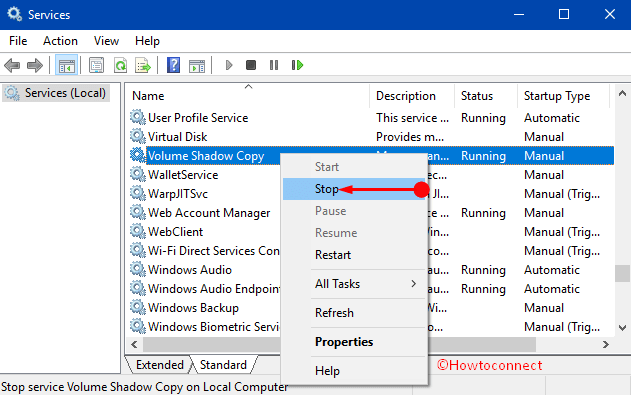Choose Stop in the context menu

(x=354, y=189)
